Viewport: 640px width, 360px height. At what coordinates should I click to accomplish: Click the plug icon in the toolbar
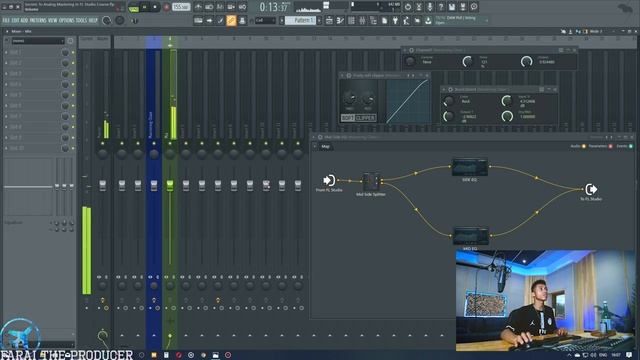395,20
